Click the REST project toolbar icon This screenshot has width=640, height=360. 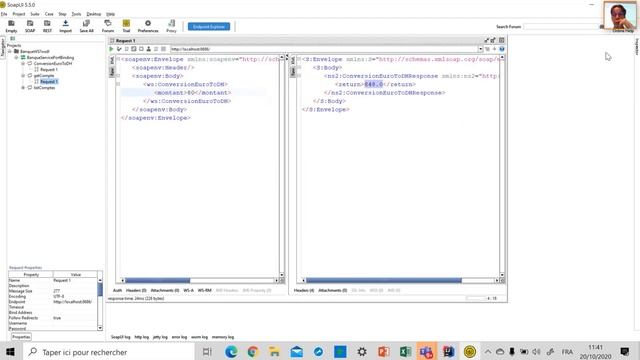click(x=47, y=26)
